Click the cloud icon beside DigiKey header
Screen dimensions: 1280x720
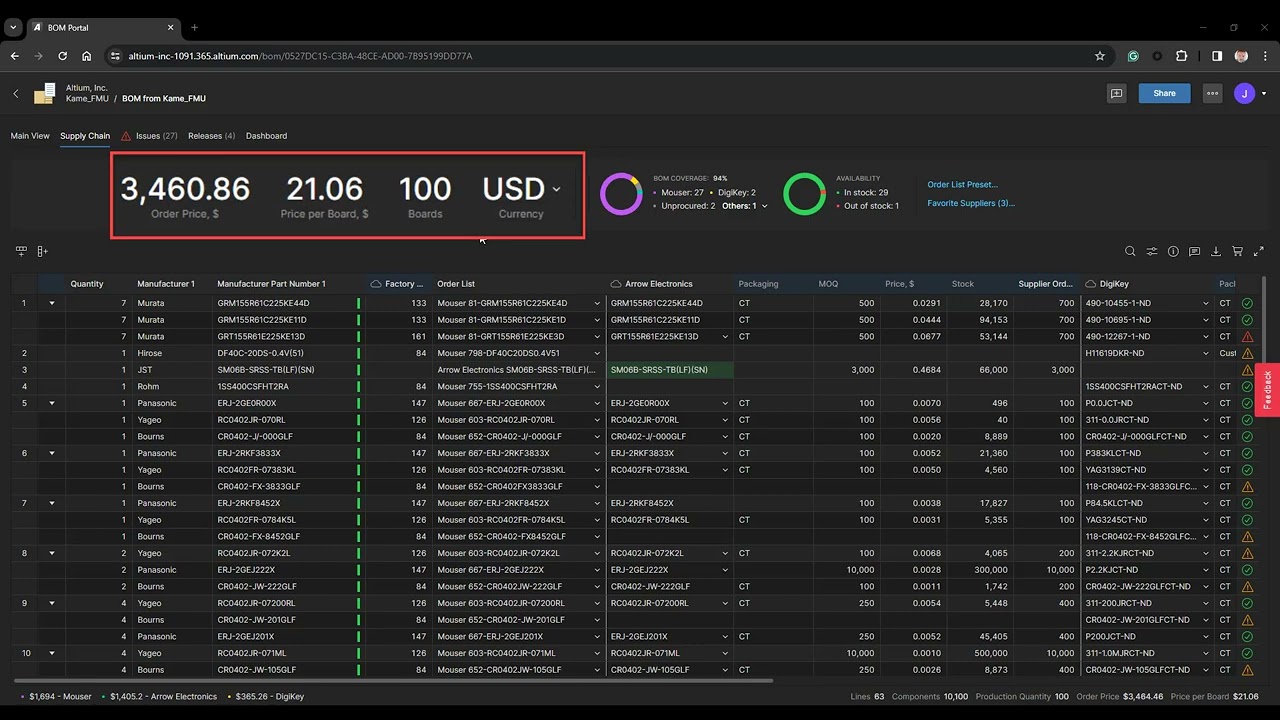tap(1091, 284)
